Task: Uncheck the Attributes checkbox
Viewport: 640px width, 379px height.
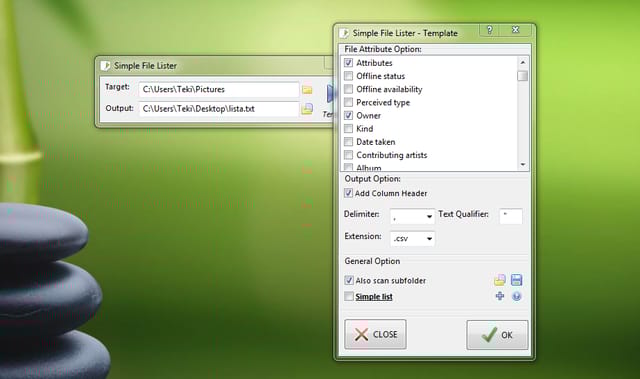Action: point(348,63)
